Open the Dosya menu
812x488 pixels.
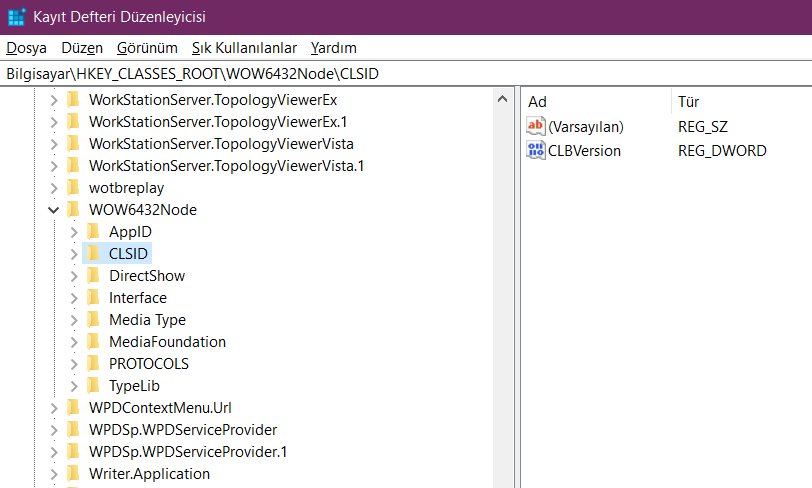[26, 48]
